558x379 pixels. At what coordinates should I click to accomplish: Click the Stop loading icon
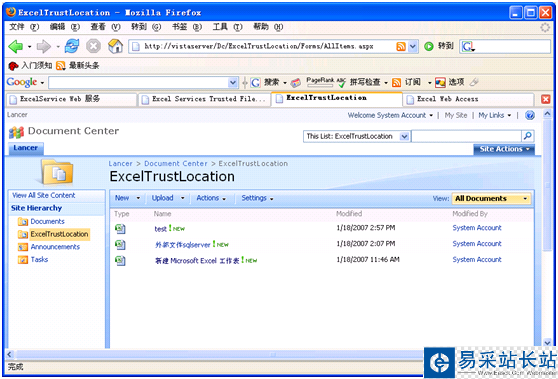point(93,46)
